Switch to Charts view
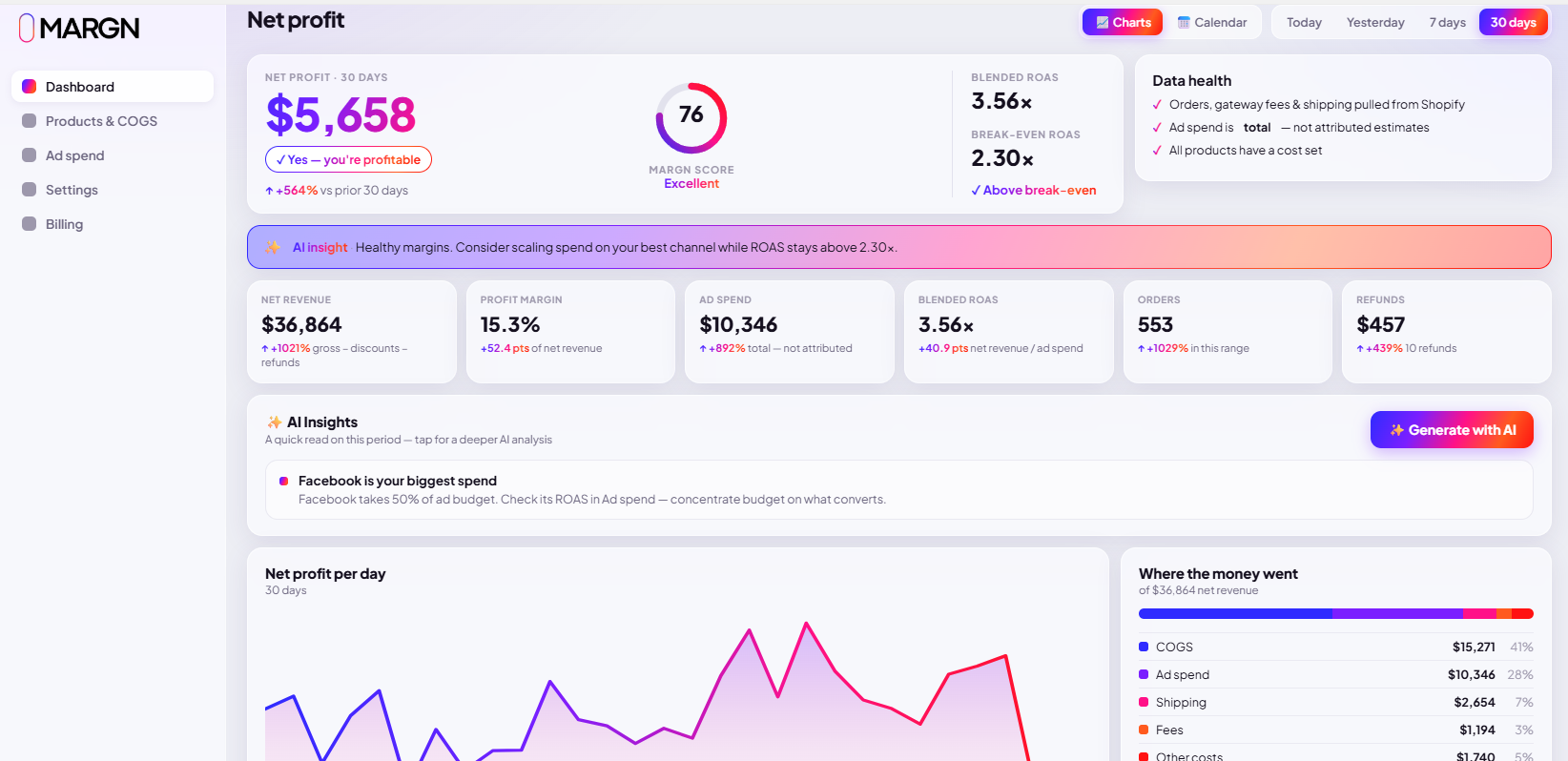The height and width of the screenshot is (761, 1568). click(1123, 22)
